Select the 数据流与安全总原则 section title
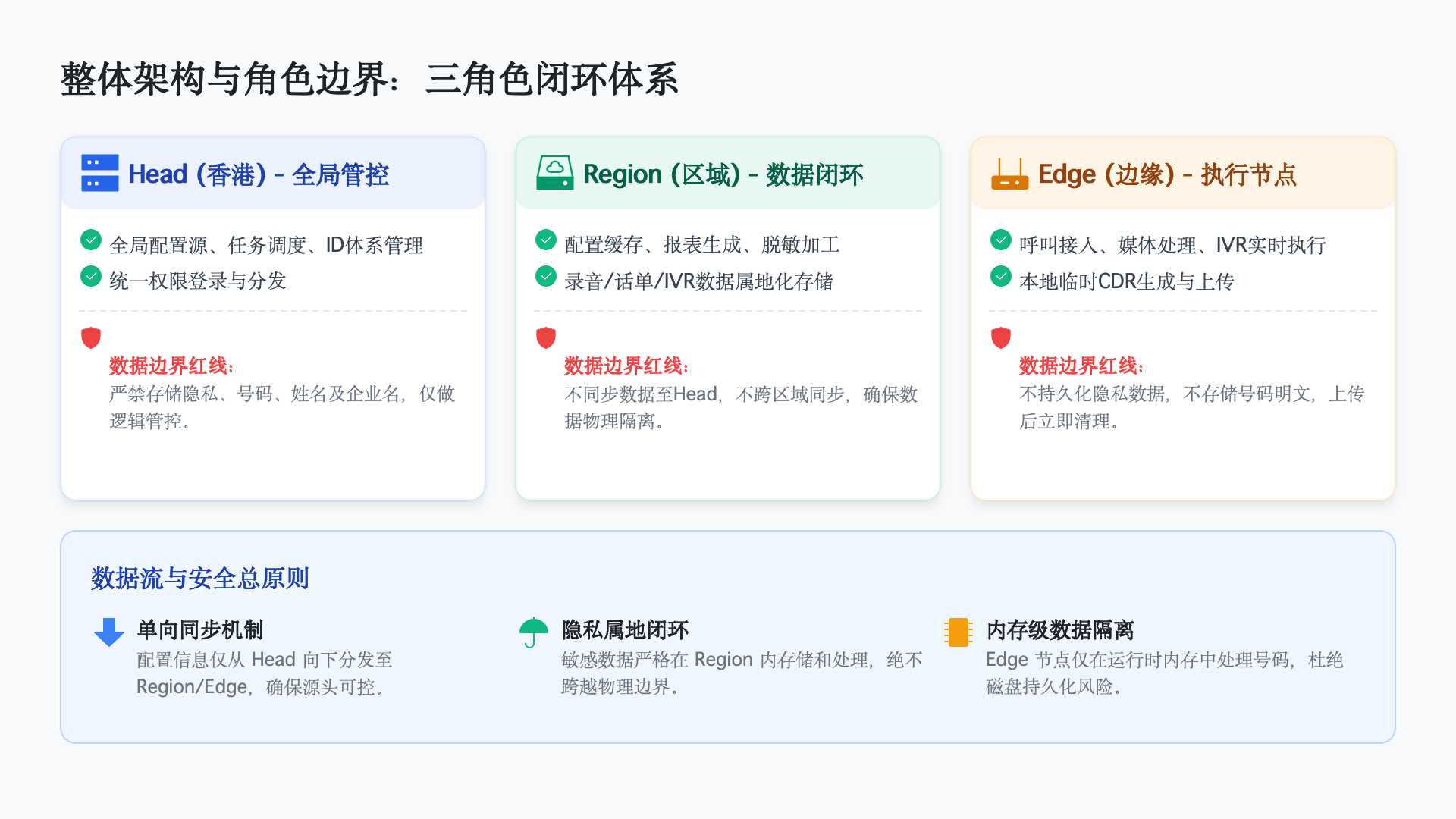 pos(201,577)
